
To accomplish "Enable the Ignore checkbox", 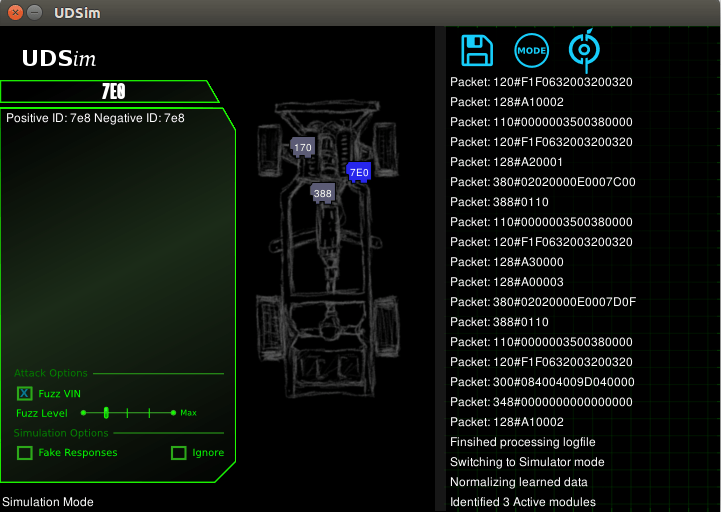I will click(178, 453).
